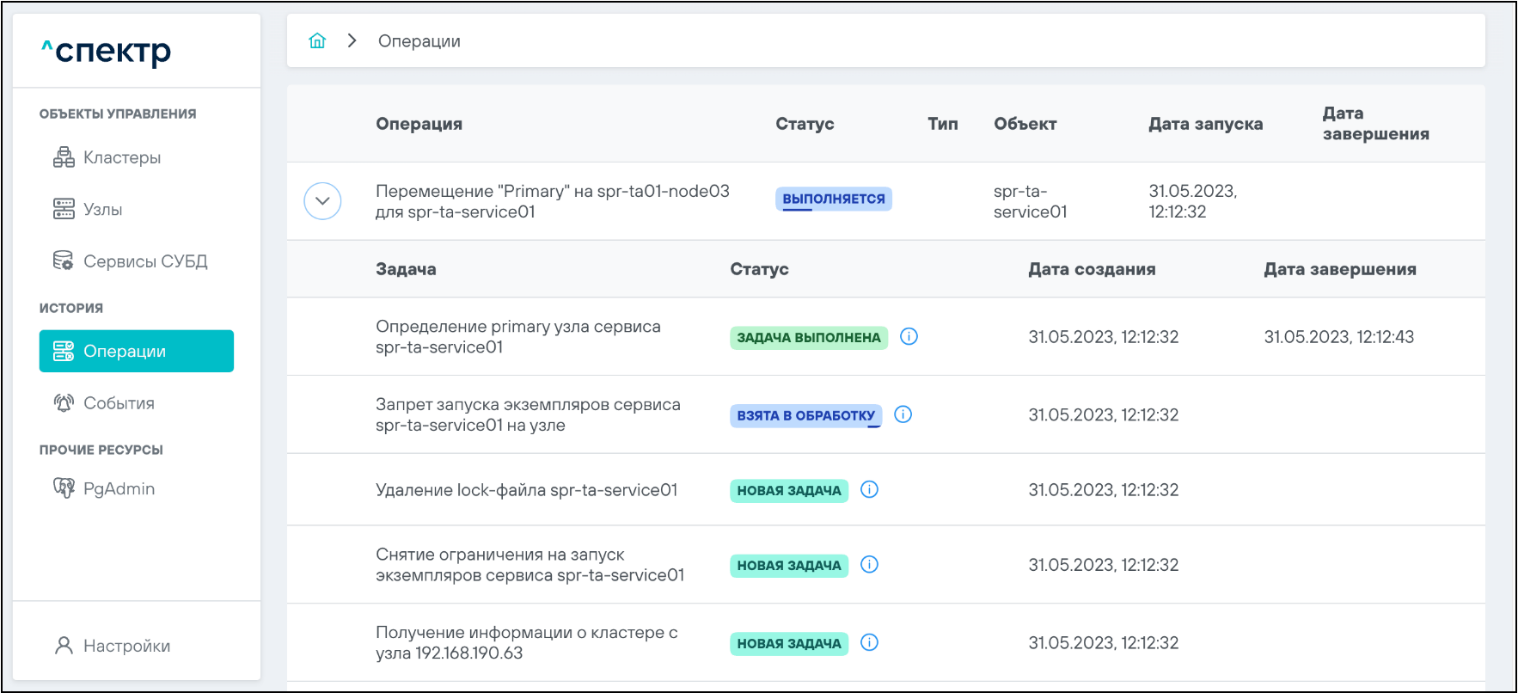This screenshot has width=1518, height=693.
Task: Click info icon next to ВЗЯТА В ОБРАБОТКУ
Action: click(903, 414)
